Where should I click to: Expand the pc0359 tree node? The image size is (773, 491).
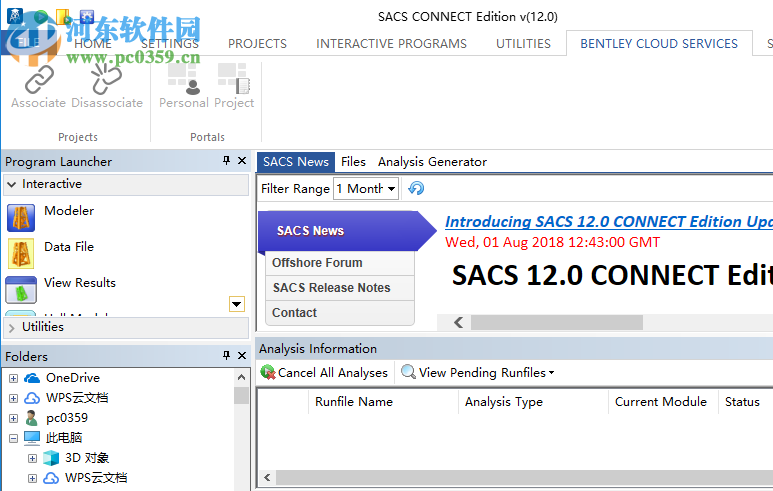click(x=13, y=419)
